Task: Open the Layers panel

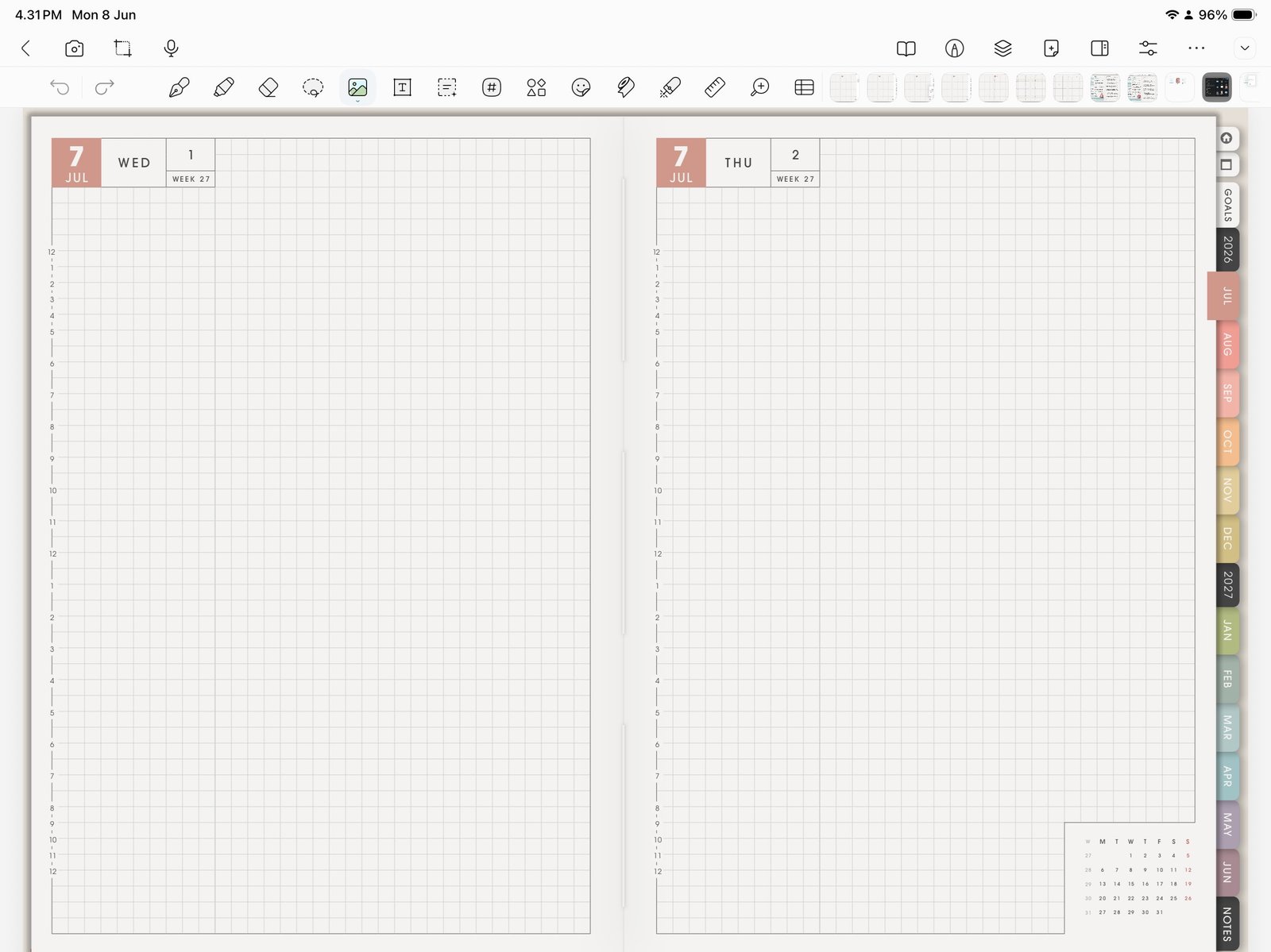Action: [x=1003, y=48]
